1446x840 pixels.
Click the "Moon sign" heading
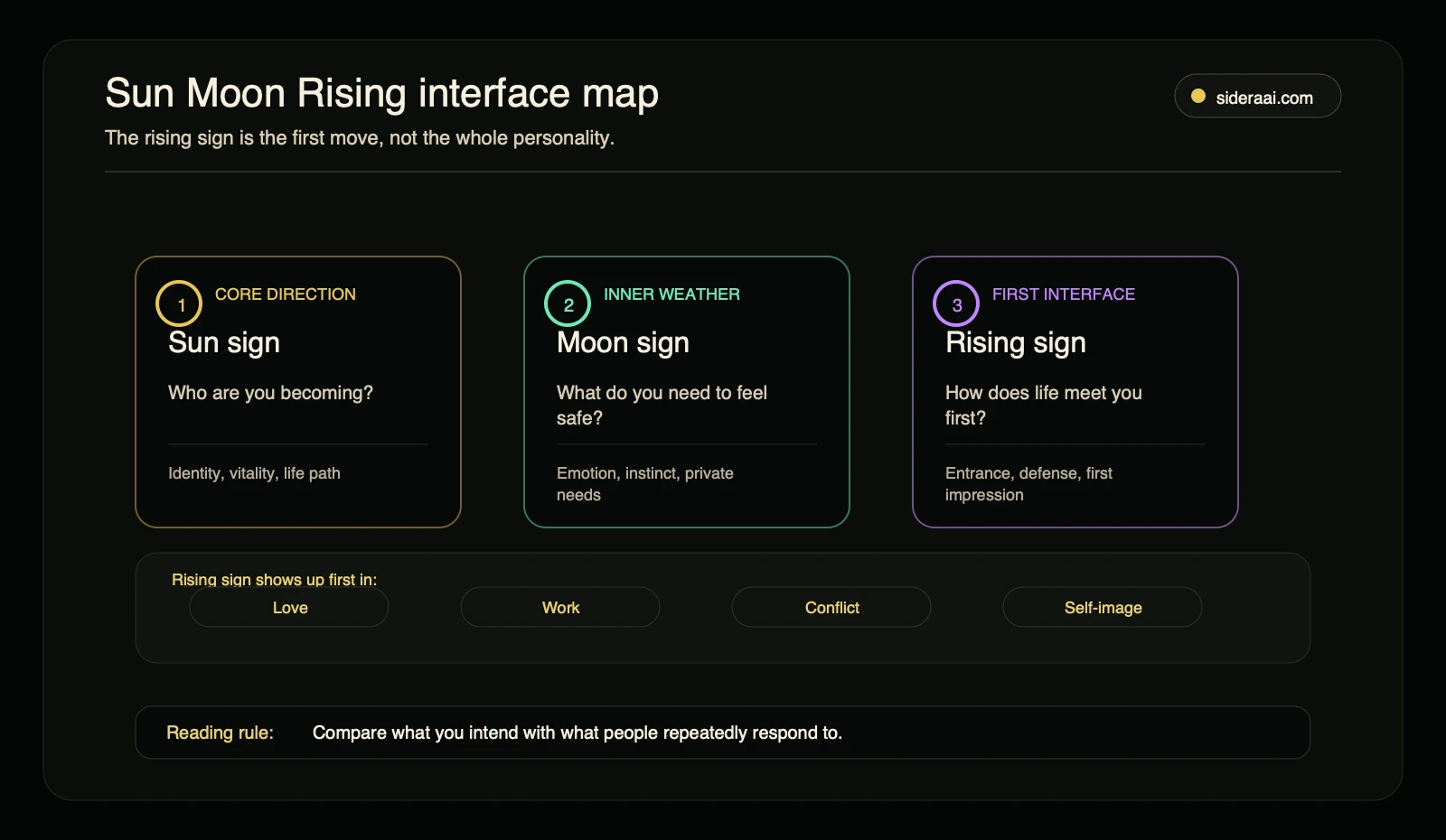coord(623,343)
